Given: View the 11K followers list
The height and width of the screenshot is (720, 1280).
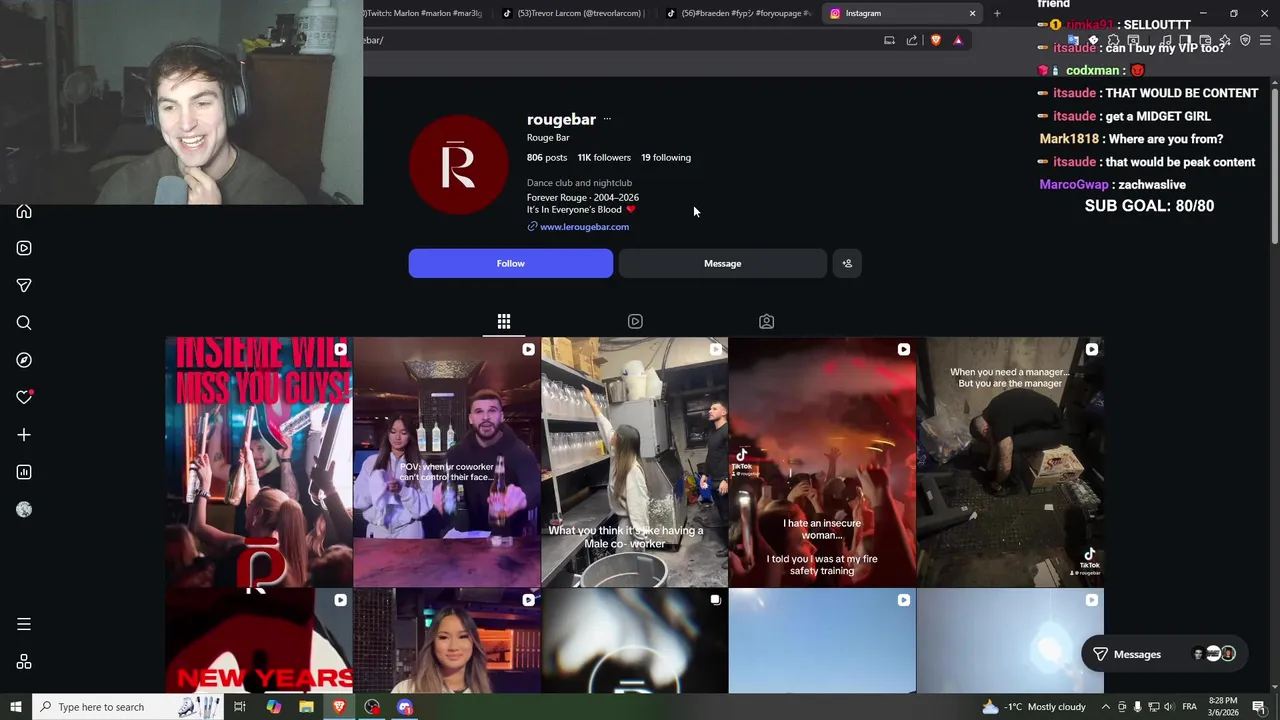Looking at the screenshot, I should [604, 157].
